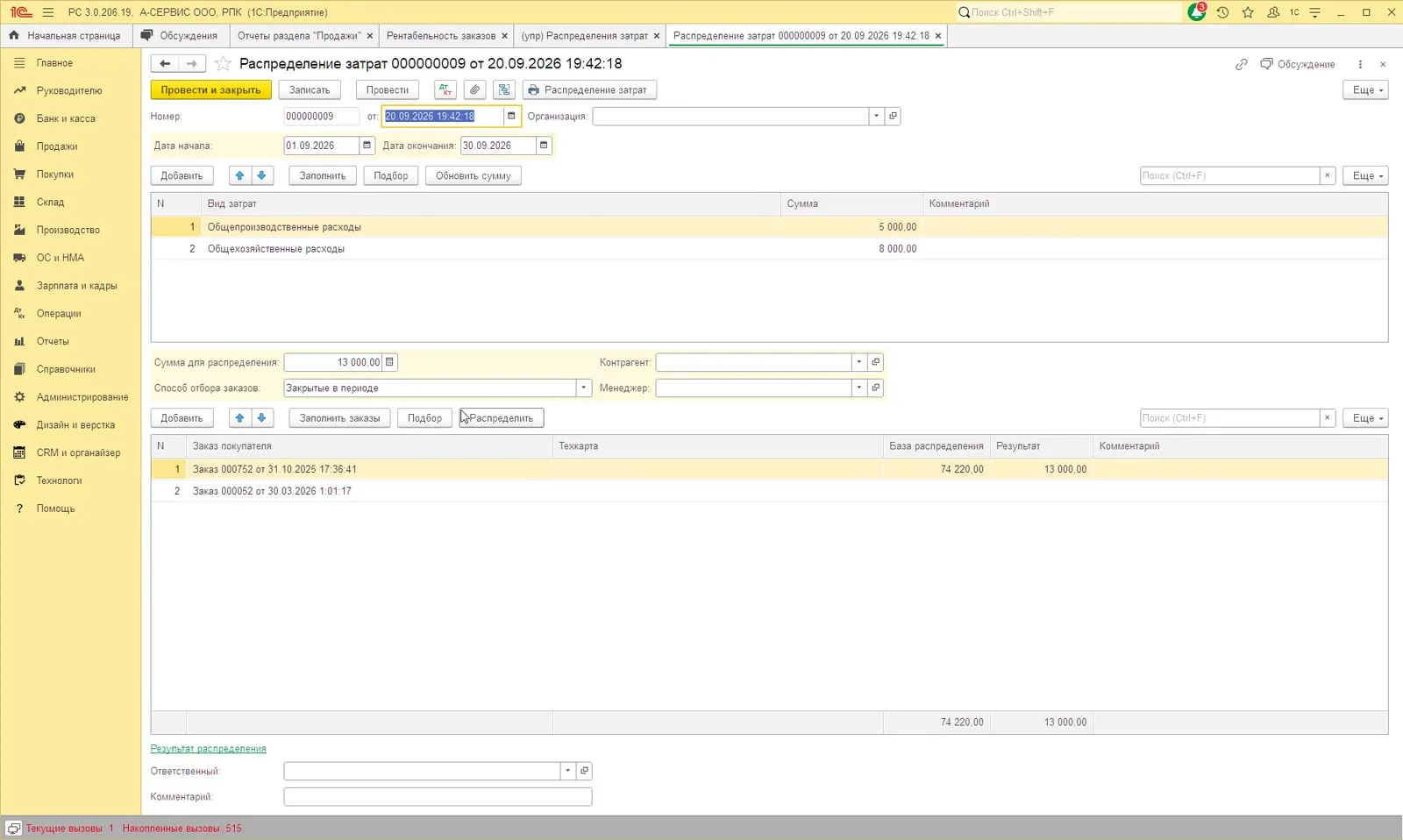Close the (упр) Распределения затрат tab

[657, 36]
